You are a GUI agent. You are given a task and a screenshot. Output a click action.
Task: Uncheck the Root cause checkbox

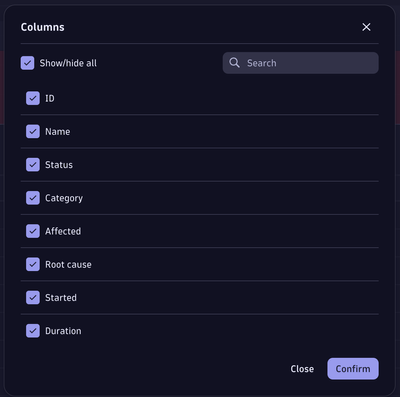[33, 264]
